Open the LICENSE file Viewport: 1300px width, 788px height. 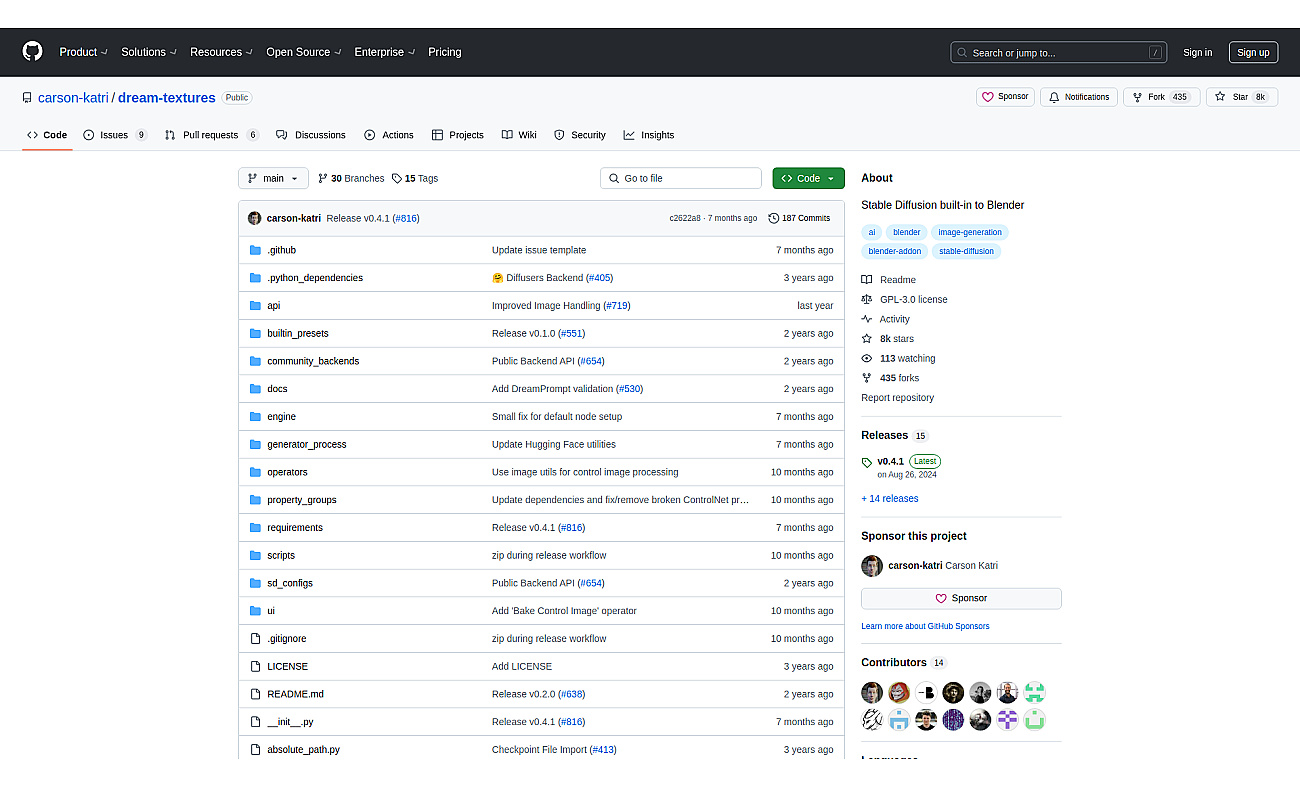pos(288,666)
